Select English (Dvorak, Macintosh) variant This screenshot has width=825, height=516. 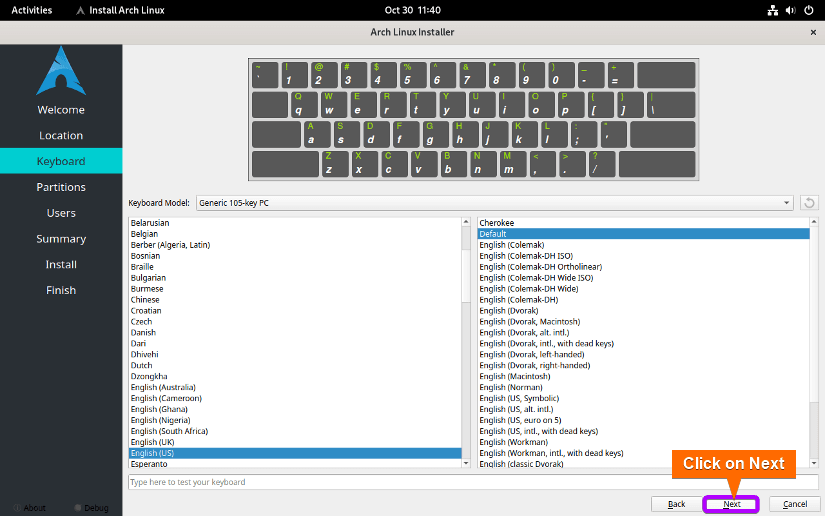(643, 322)
